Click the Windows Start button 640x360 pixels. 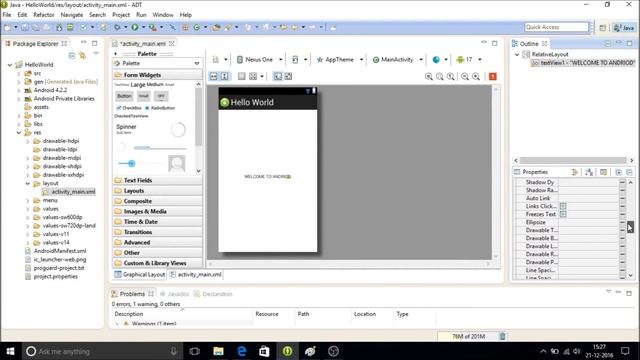pyautogui.click(x=10, y=351)
